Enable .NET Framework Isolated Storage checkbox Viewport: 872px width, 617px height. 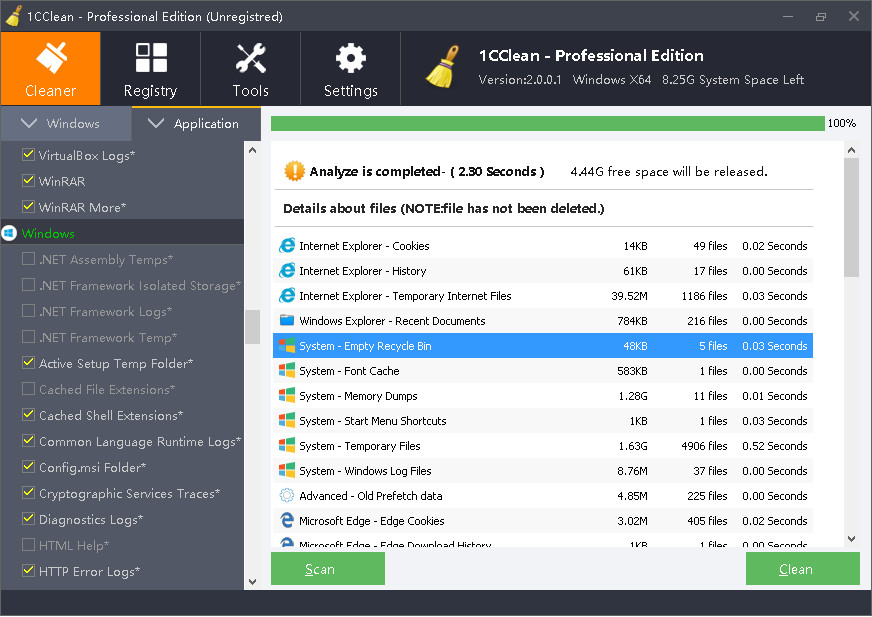coord(28,284)
